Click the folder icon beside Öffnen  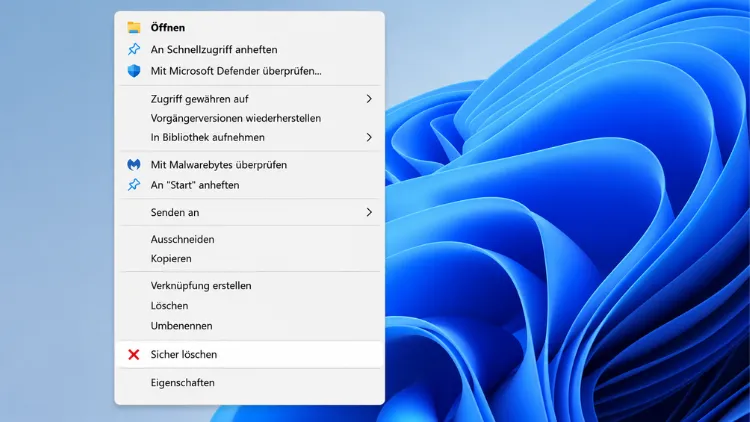[134, 27]
